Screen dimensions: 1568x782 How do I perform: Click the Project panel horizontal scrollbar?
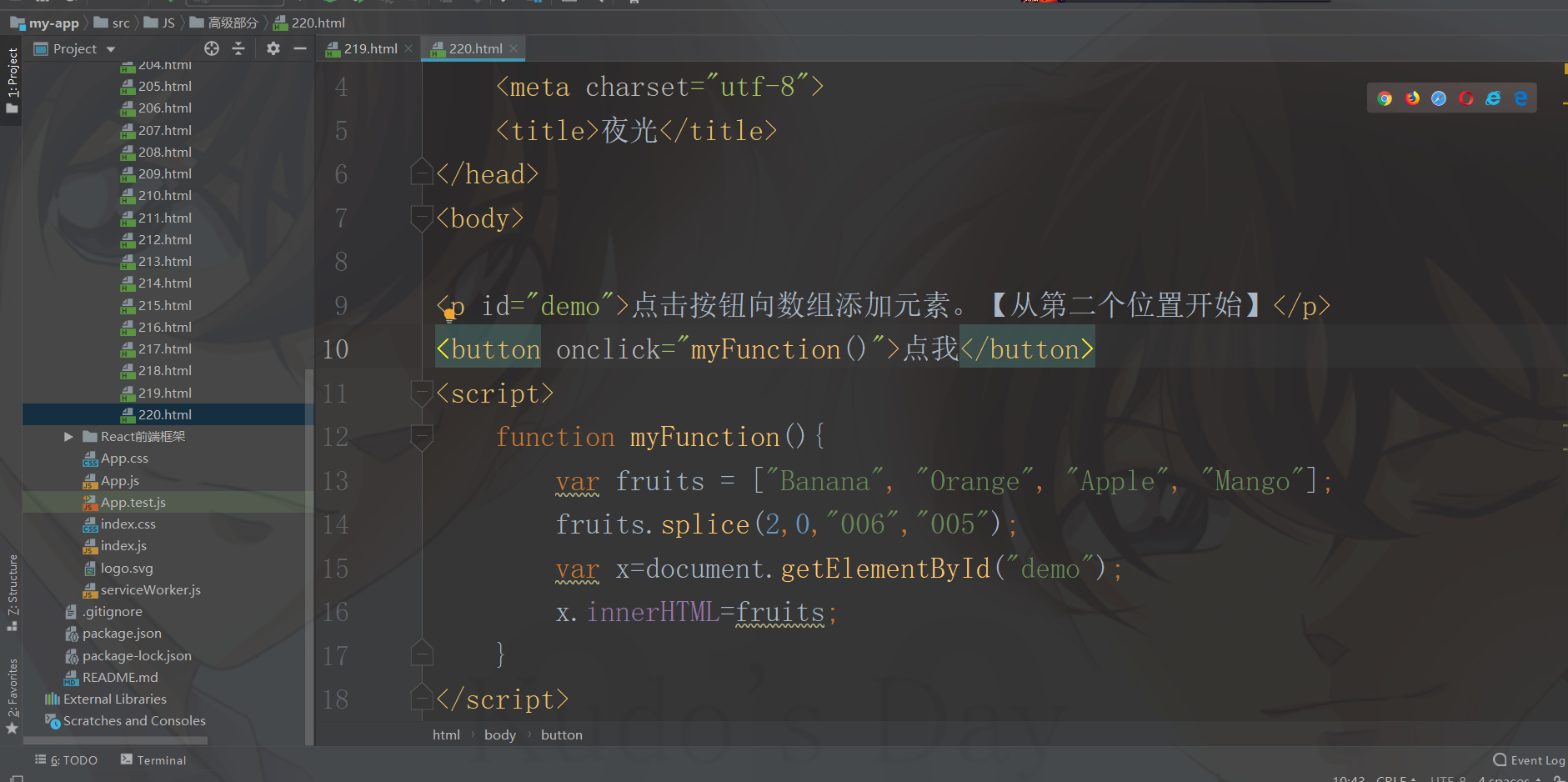pyautogui.click(x=115, y=739)
